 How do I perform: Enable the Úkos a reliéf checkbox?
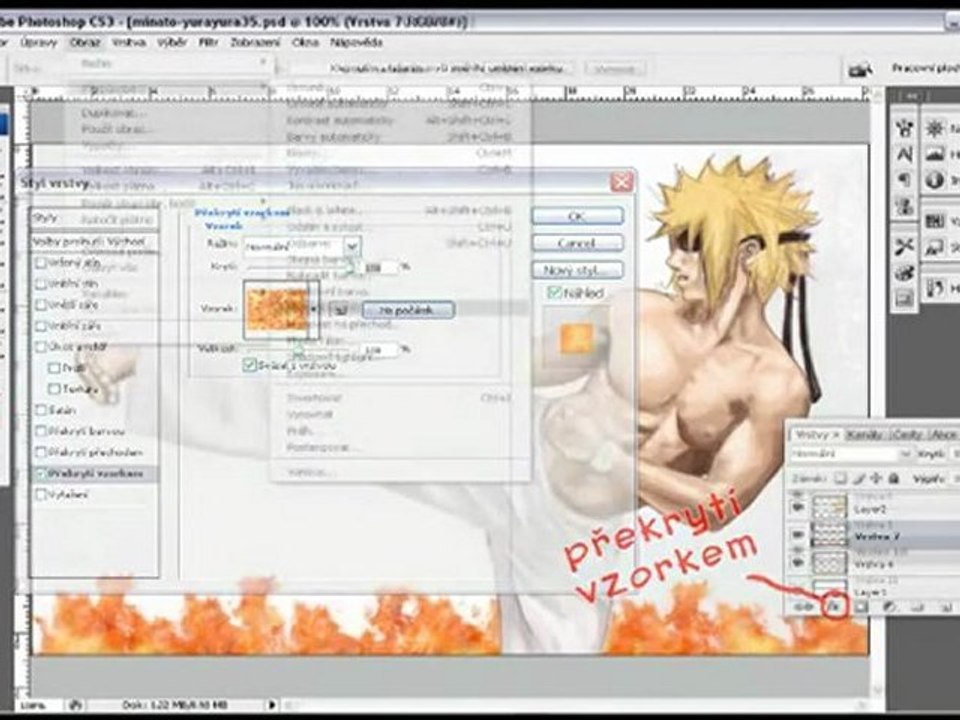point(41,347)
